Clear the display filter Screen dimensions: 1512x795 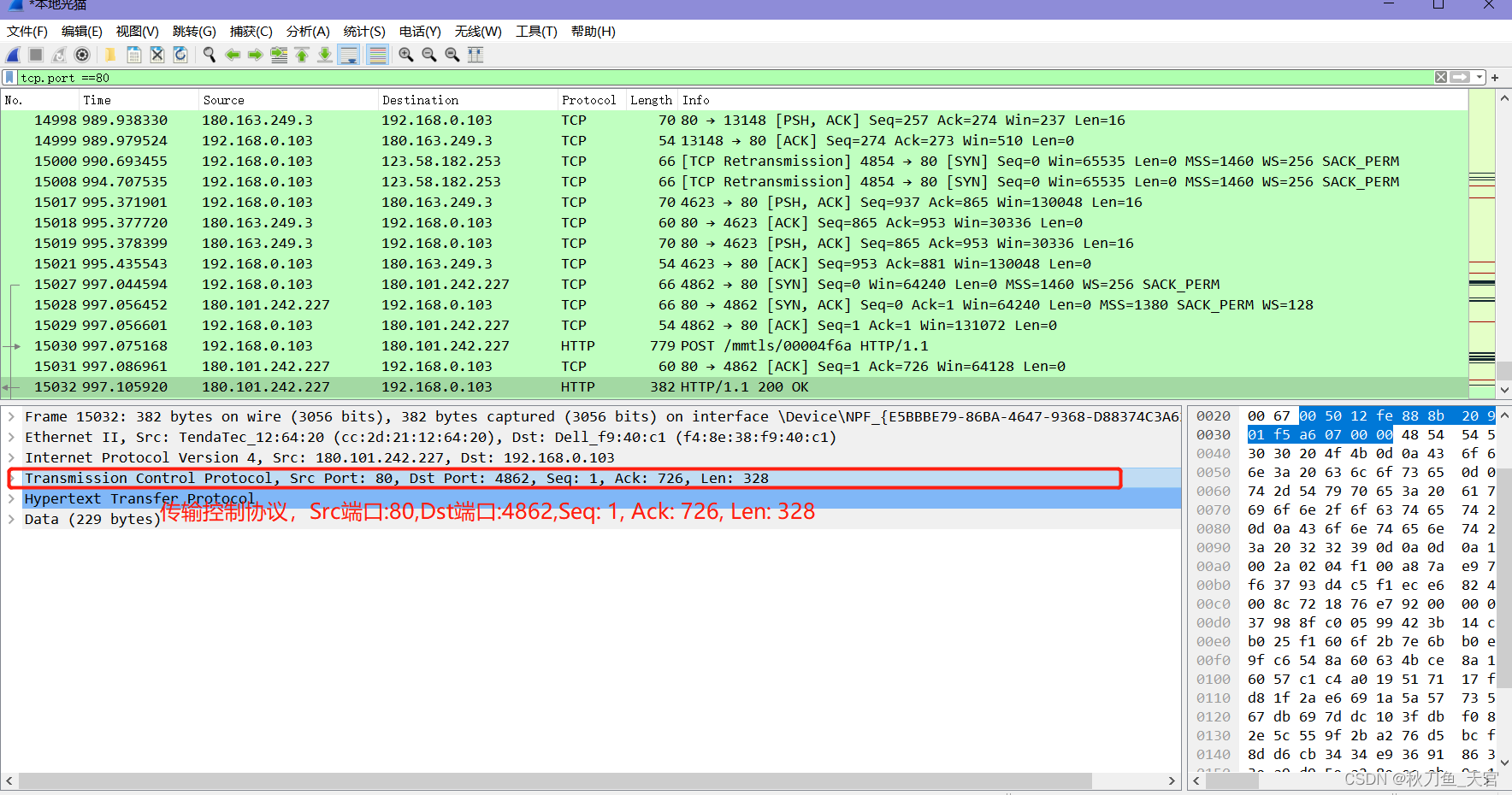(x=1441, y=77)
